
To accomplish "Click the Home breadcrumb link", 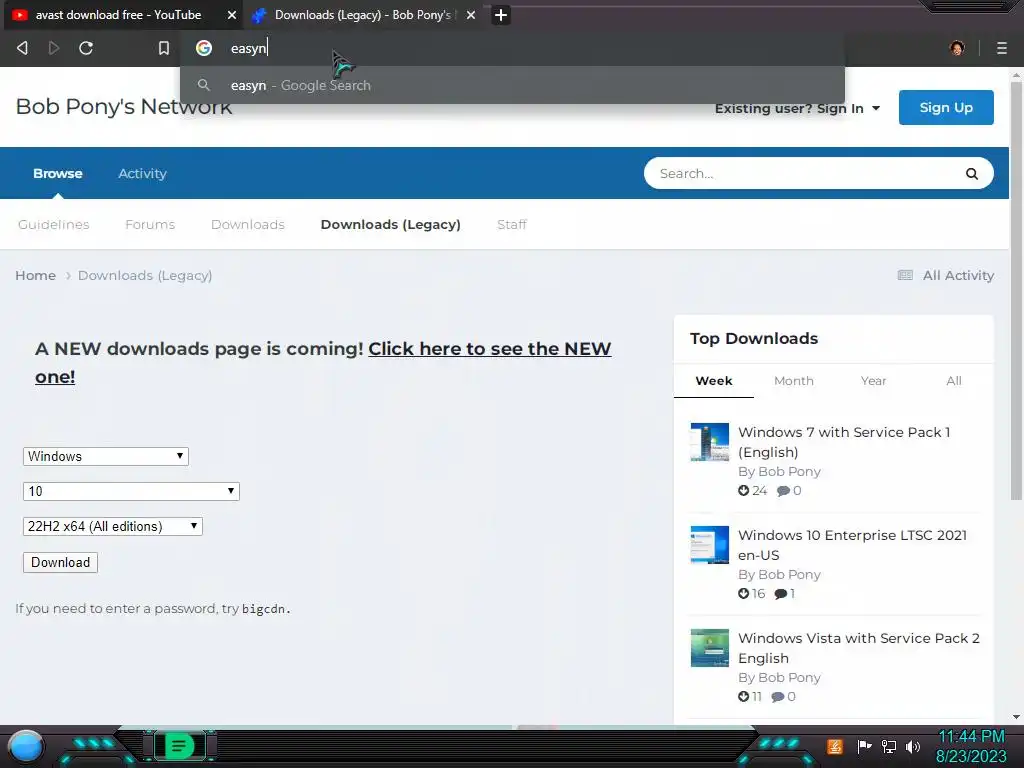I will (35, 276).
